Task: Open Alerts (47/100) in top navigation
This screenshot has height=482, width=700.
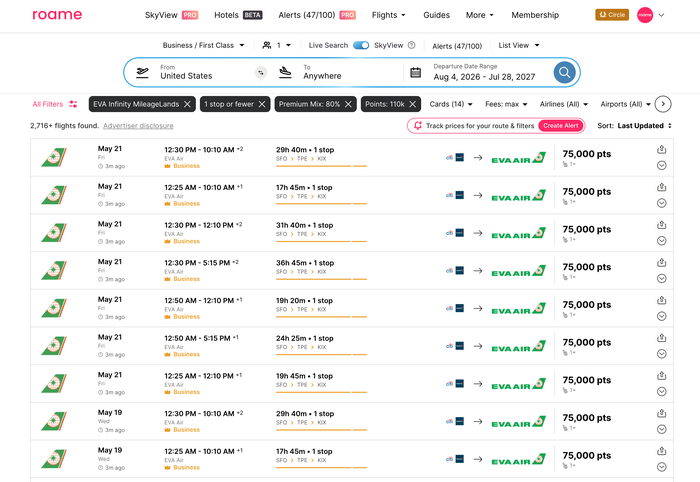Action: pyautogui.click(x=317, y=15)
